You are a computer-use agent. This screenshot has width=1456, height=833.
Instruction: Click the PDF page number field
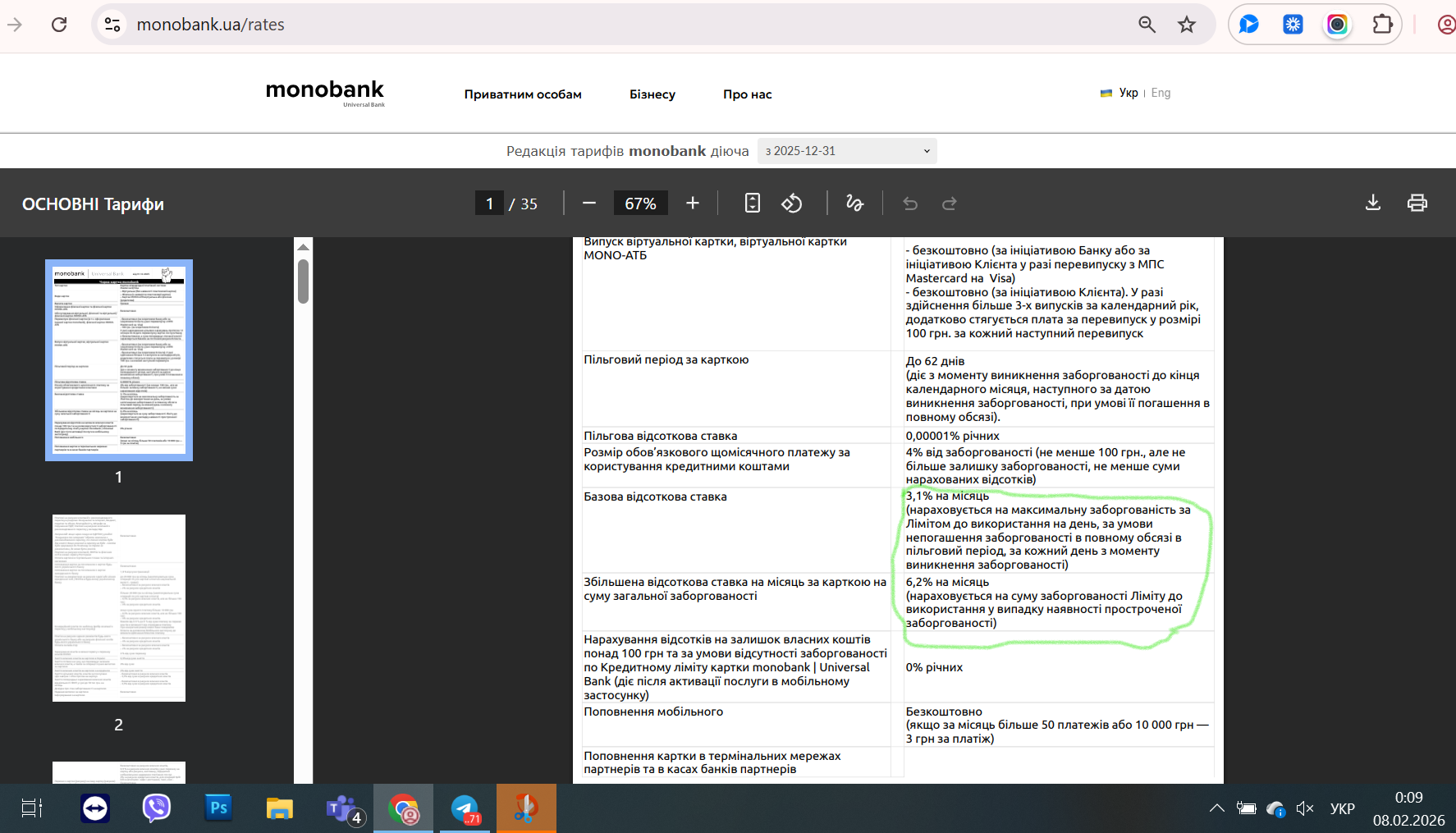489,204
